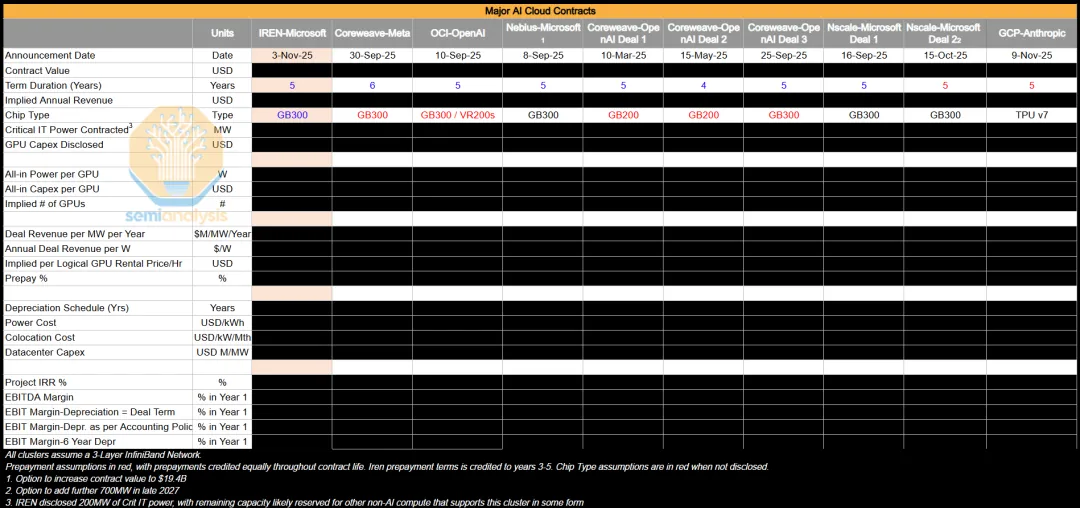Select the Nebius-Microsoft column header
The height and width of the screenshot is (508, 1080).
[543, 32]
